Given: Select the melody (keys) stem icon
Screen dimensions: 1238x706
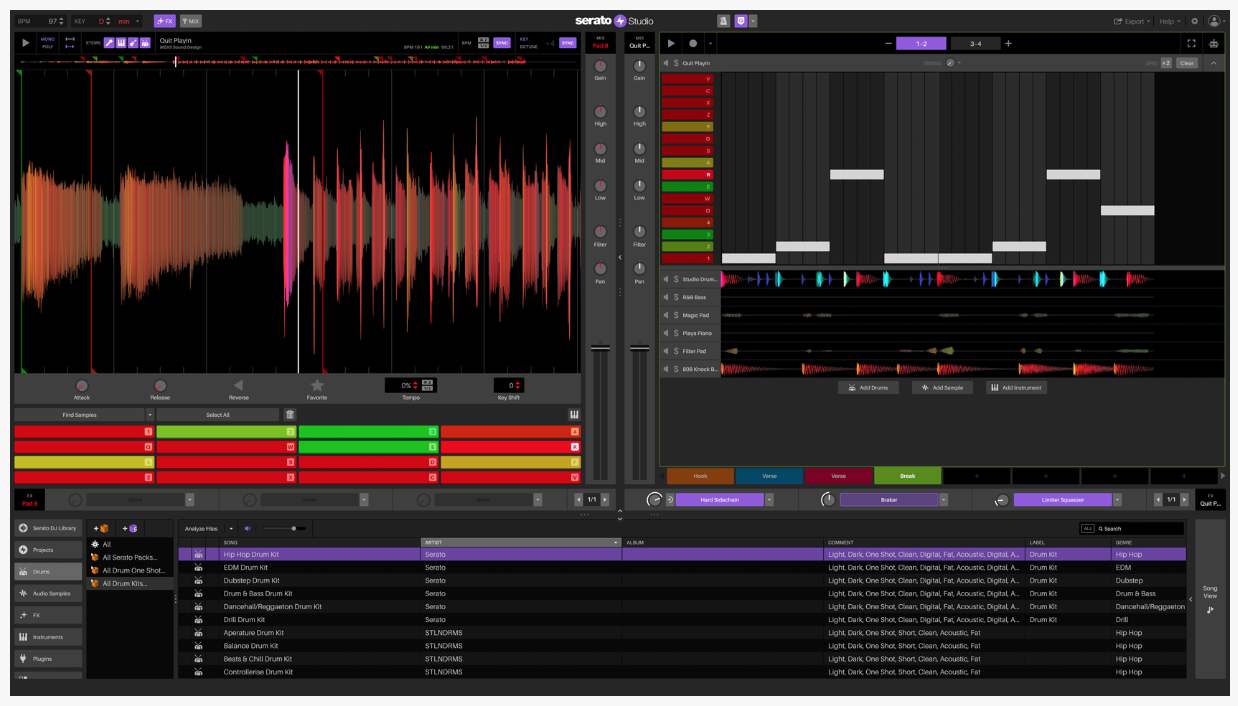Looking at the screenshot, I should (x=121, y=43).
